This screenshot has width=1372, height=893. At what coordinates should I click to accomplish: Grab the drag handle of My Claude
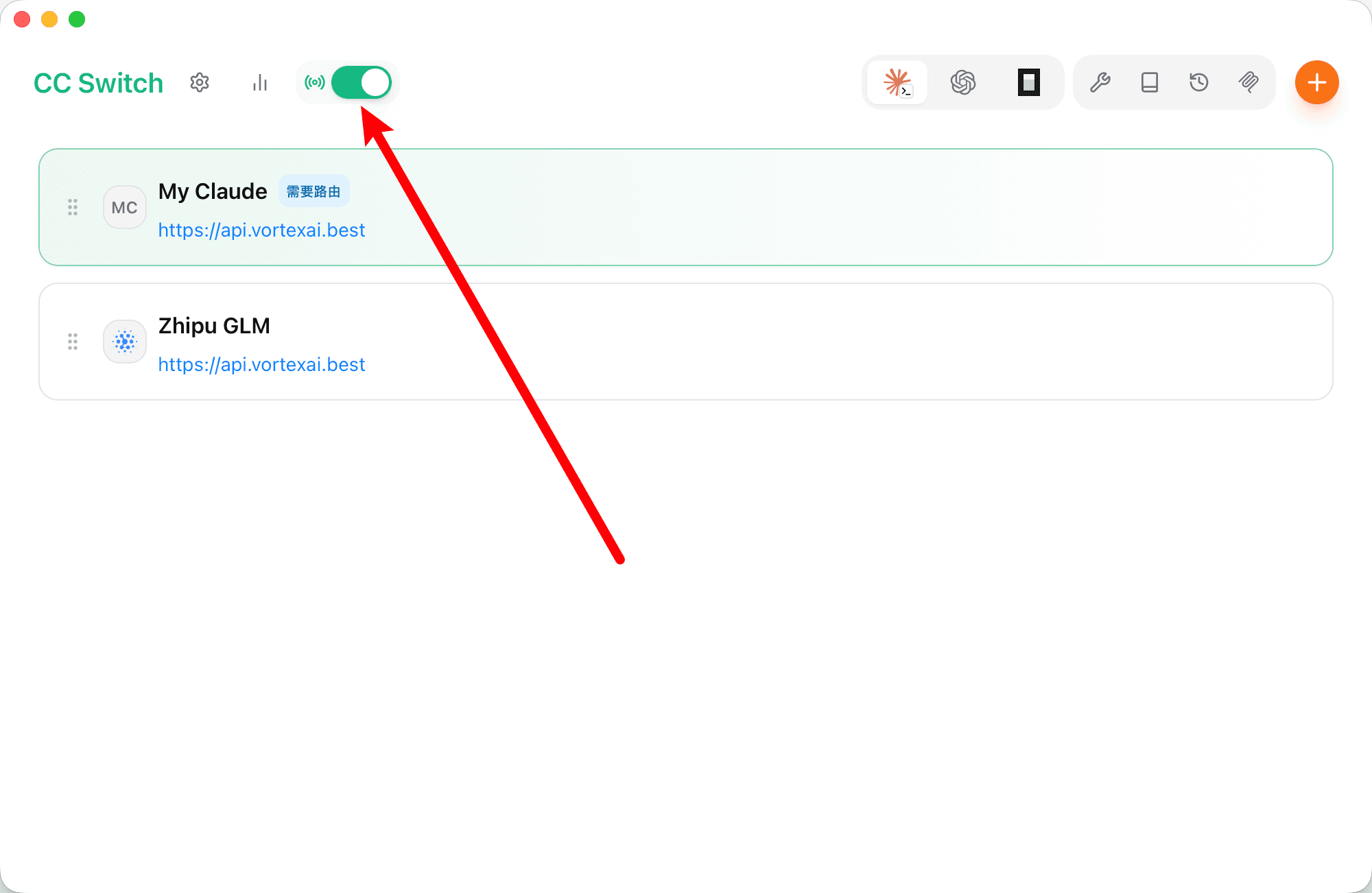[73, 207]
